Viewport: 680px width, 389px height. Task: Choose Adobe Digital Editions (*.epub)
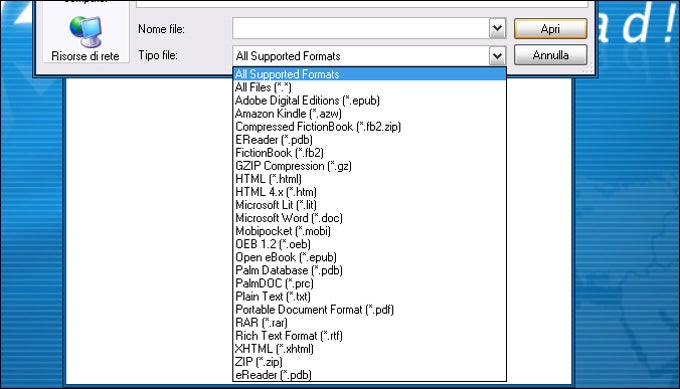pyautogui.click(x=369, y=101)
